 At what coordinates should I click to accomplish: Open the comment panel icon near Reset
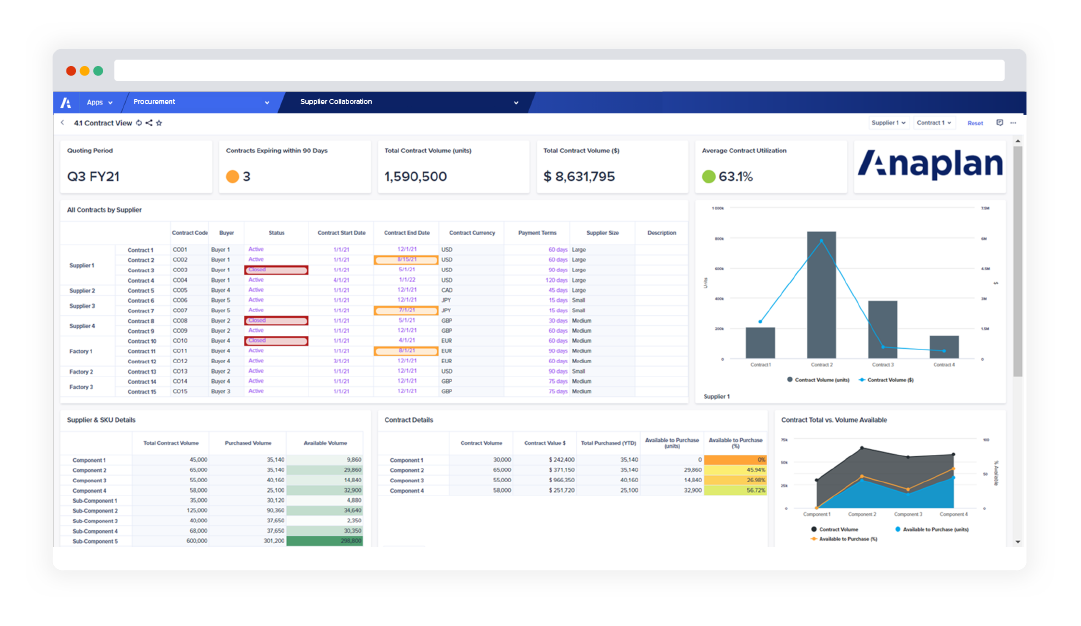pos(1000,122)
